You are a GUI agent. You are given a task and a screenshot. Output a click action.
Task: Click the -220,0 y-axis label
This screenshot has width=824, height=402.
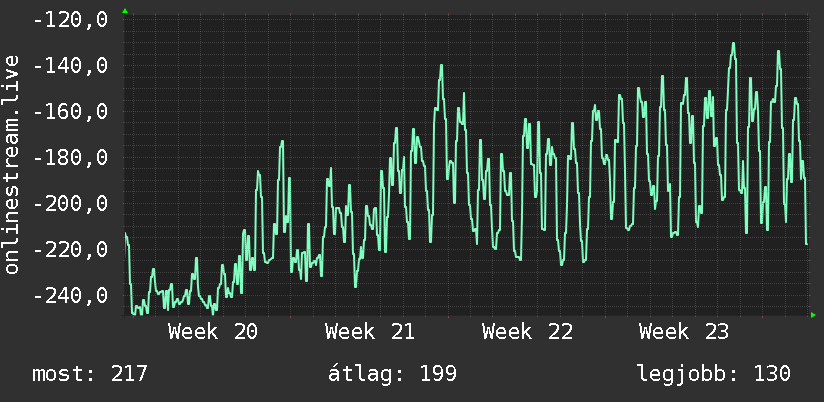pos(70,249)
